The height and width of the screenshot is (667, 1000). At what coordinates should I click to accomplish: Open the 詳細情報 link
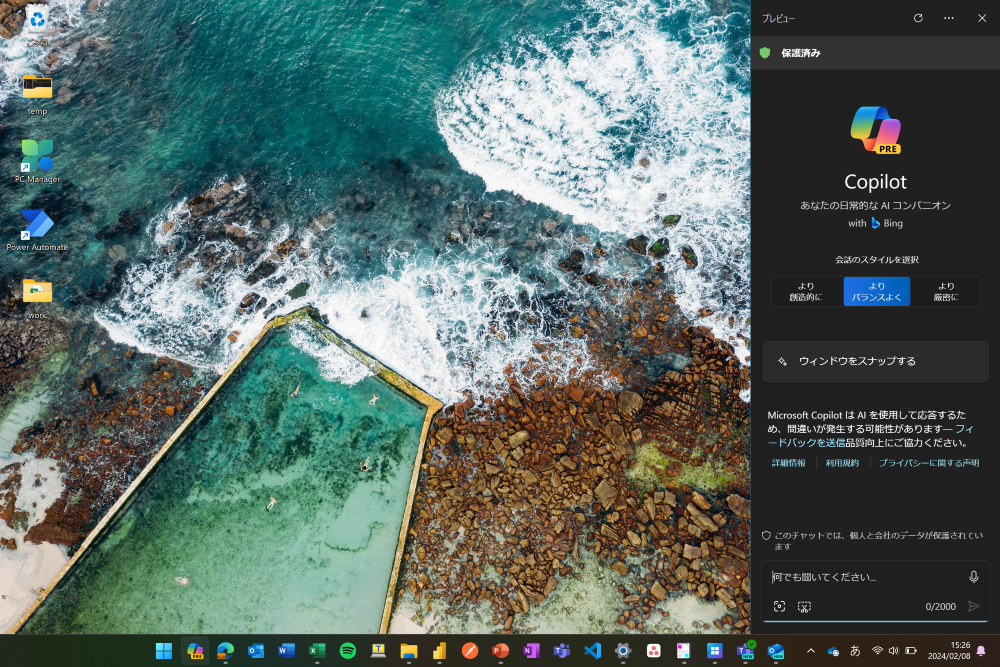[788, 463]
